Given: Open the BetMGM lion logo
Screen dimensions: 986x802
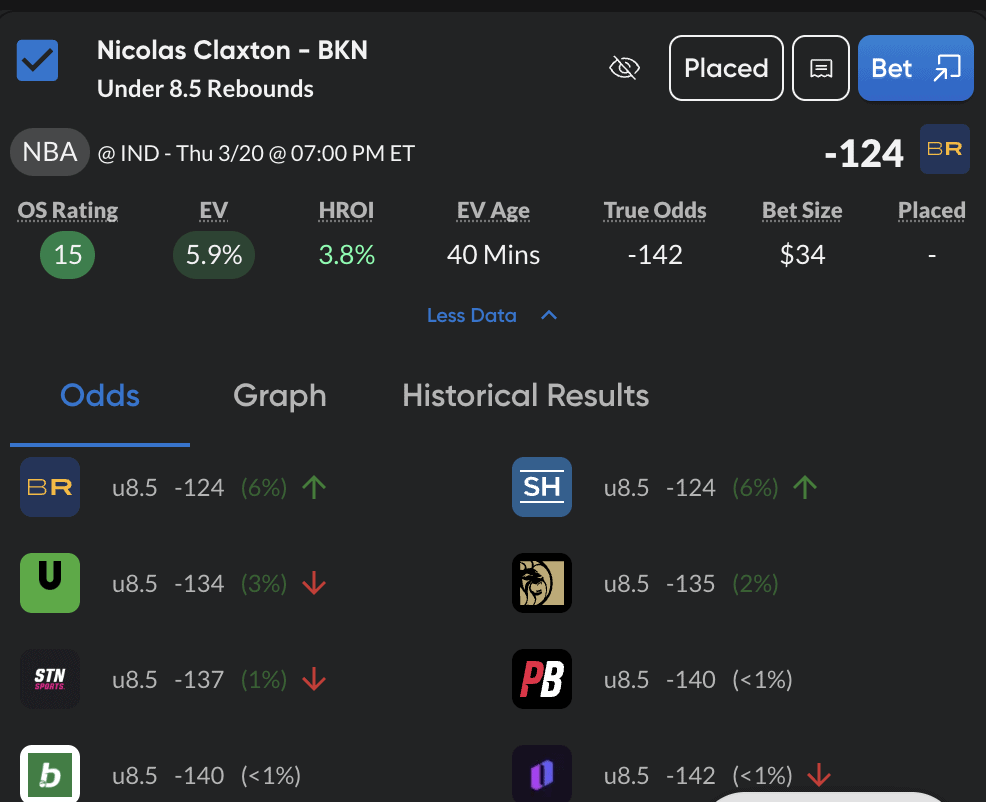Looking at the screenshot, I should tap(541, 582).
